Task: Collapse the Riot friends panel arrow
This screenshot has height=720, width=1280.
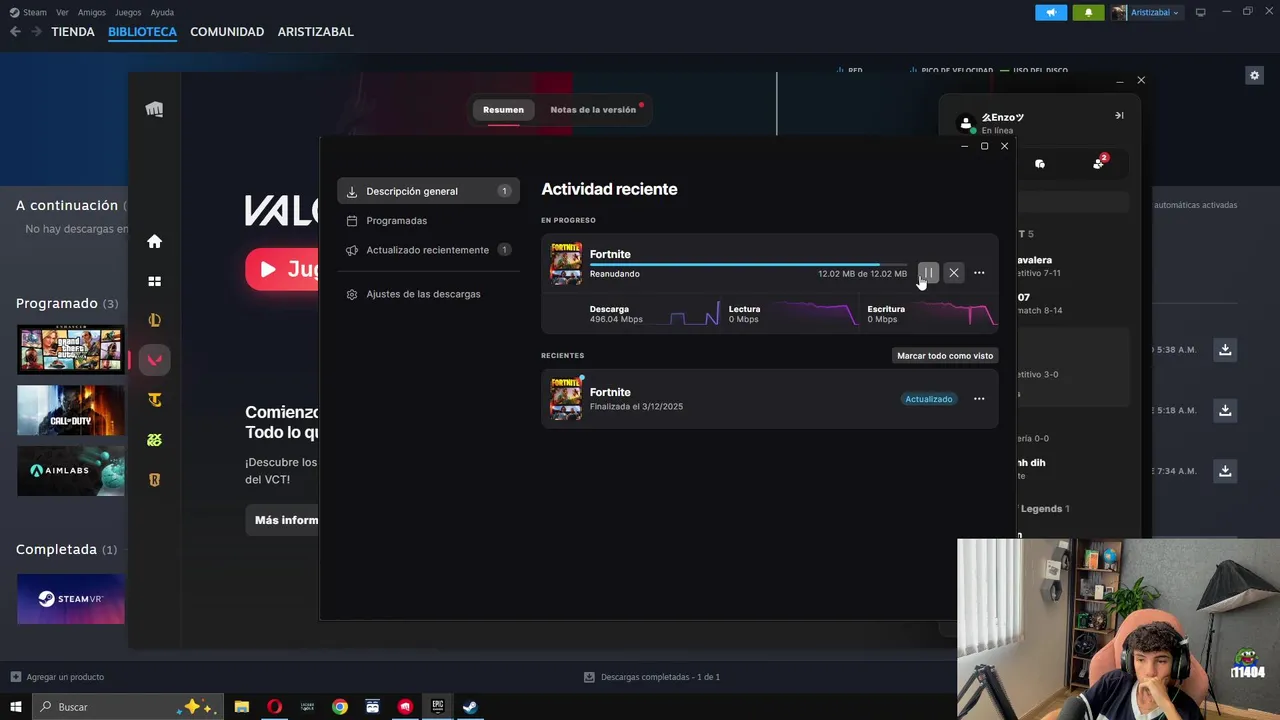Action: click(x=1119, y=115)
